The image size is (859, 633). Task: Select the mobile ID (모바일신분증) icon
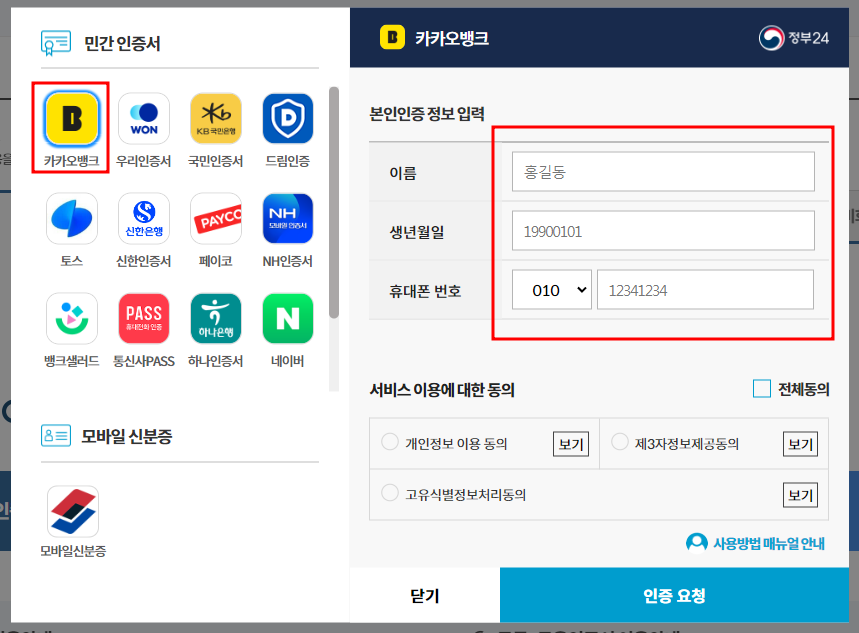click(73, 511)
